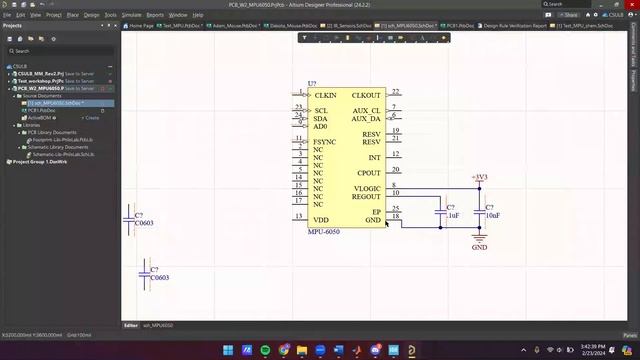Switch to the PCB1.PcbDoc tab
Screen dimensions: 640x360
pos(458,26)
